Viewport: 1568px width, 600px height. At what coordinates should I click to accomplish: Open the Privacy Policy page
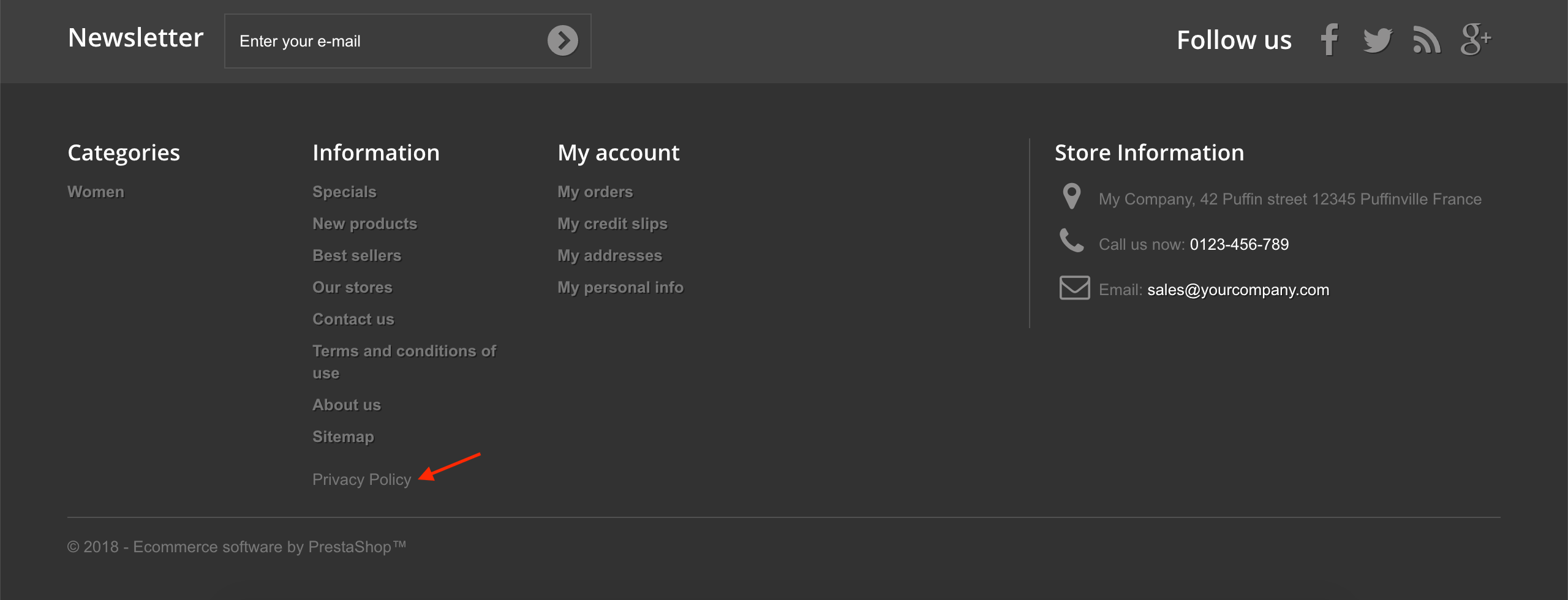(361, 479)
